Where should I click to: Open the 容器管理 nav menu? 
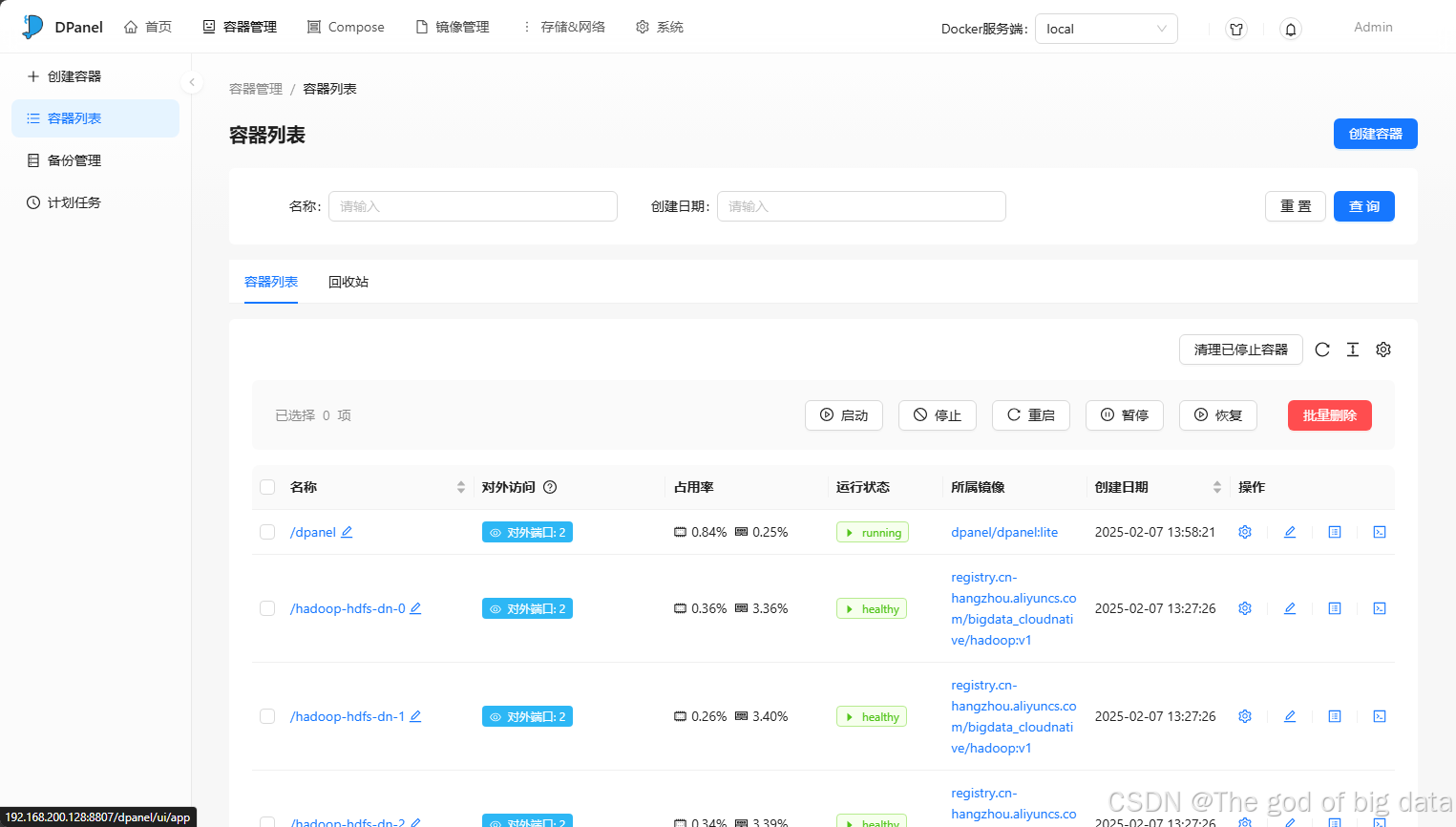[240, 27]
